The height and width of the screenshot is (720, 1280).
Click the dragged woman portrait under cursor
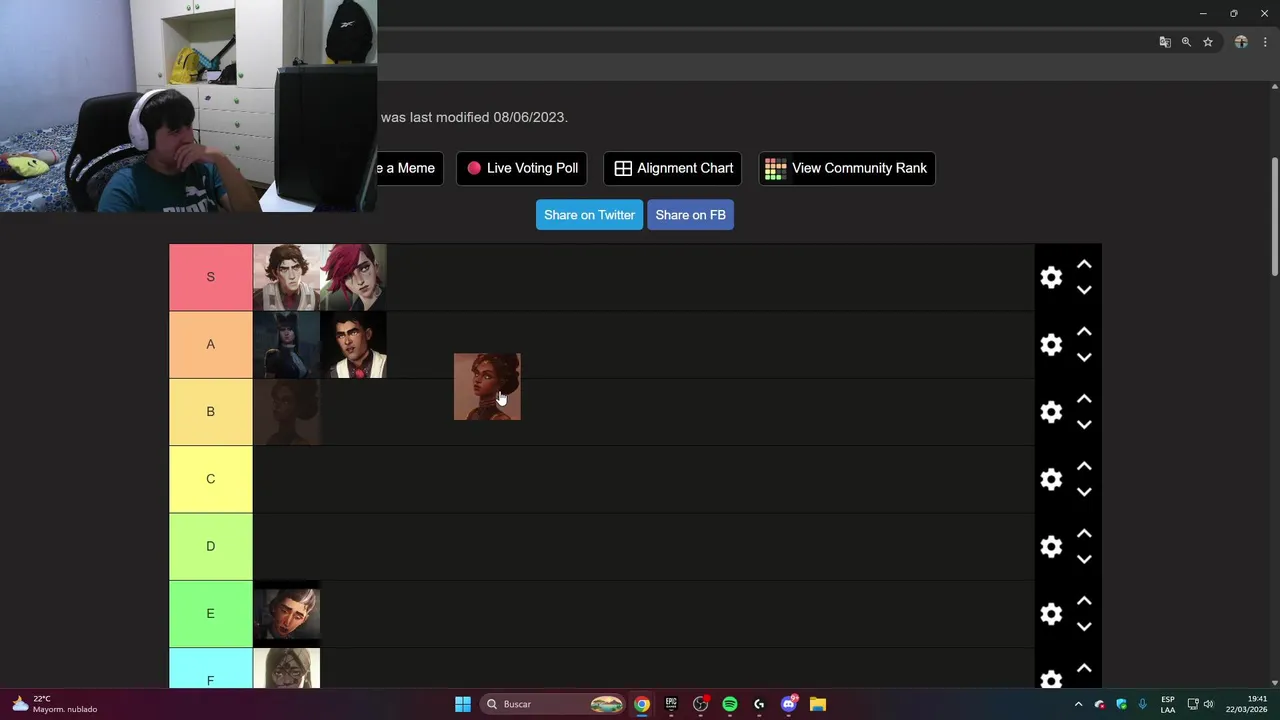click(x=487, y=387)
